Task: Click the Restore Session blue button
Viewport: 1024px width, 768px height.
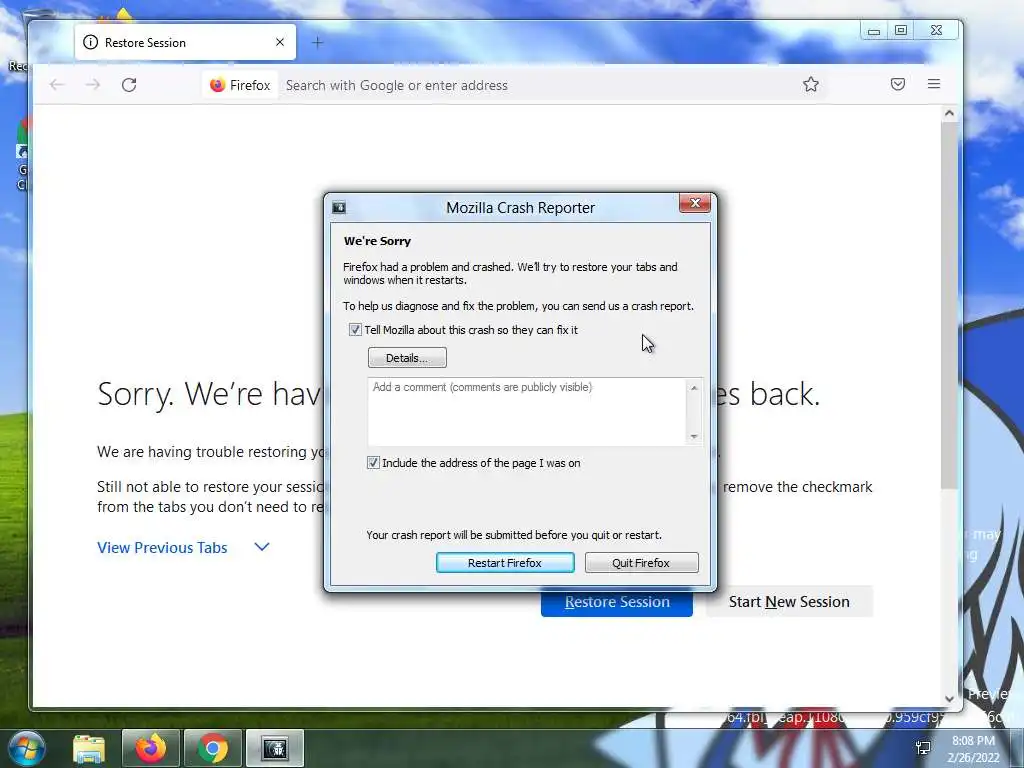Action: [616, 601]
